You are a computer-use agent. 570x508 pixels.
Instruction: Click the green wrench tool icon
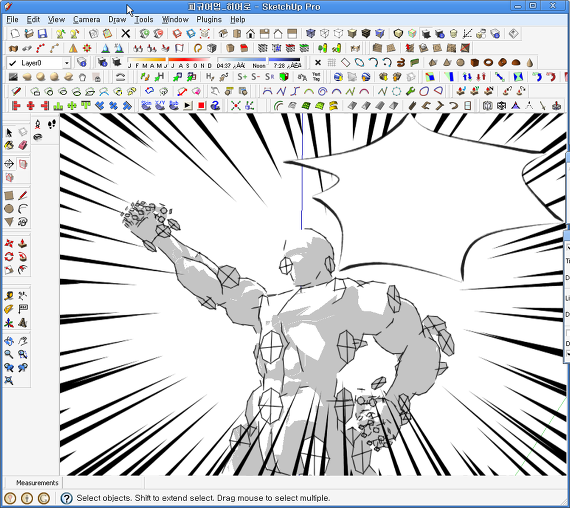point(410,91)
